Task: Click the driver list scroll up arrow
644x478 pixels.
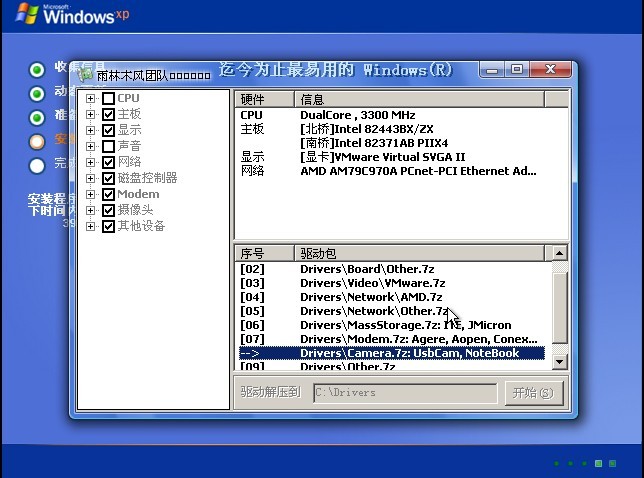Action: [559, 253]
